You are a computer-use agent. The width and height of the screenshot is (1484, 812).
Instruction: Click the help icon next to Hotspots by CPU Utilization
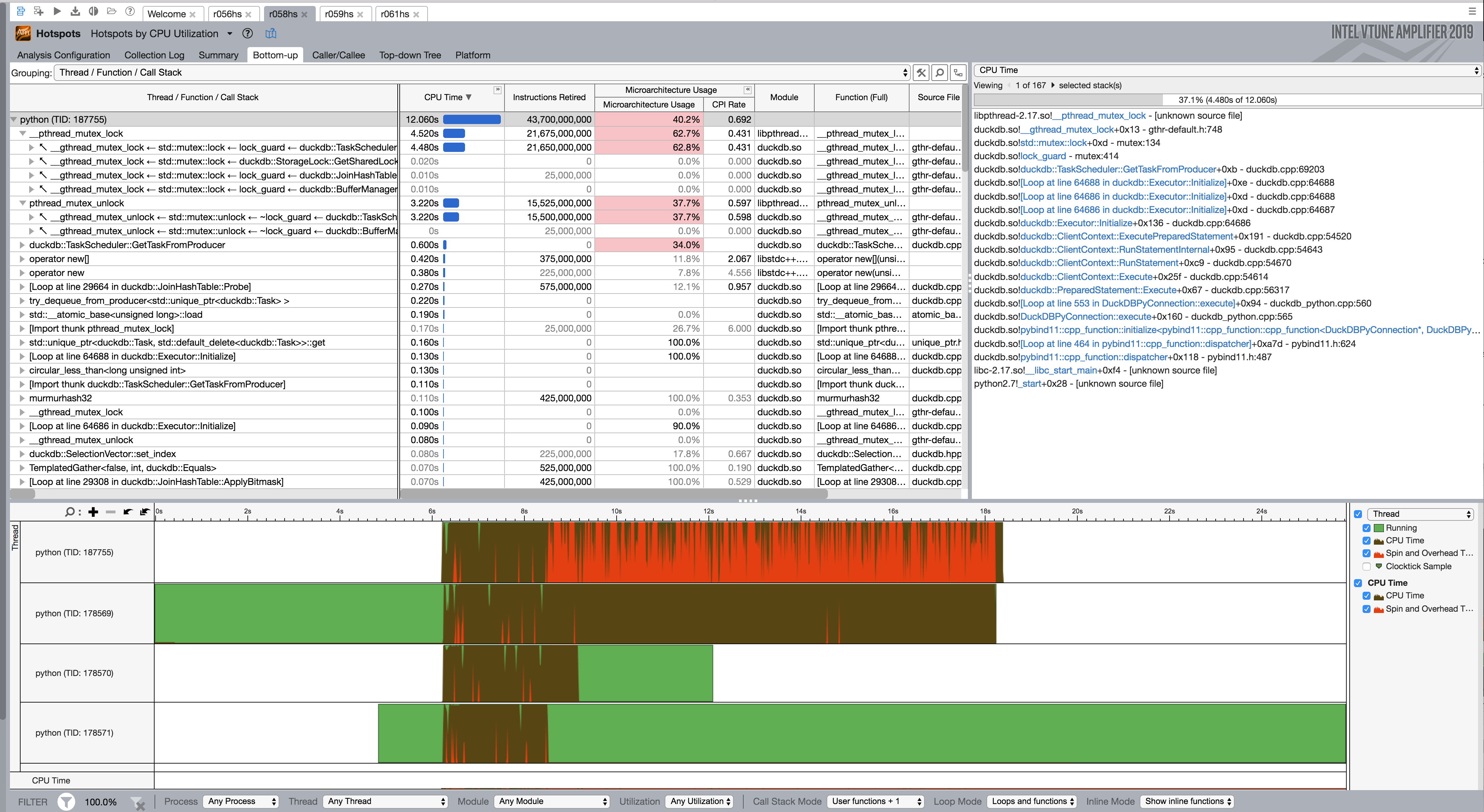click(x=248, y=34)
